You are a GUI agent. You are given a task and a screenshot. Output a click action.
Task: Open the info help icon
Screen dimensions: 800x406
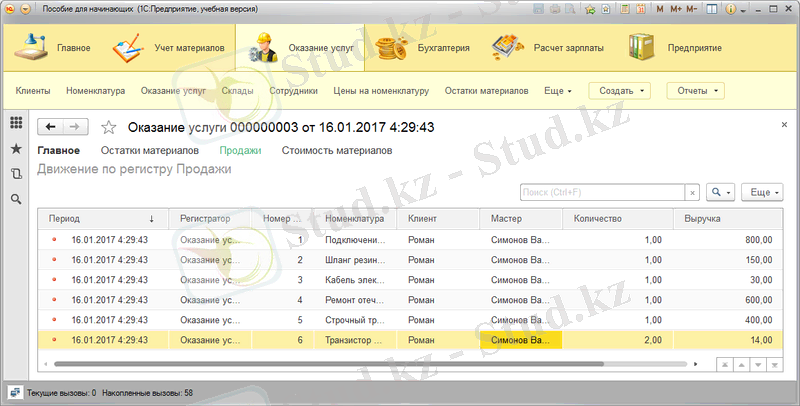click(x=731, y=9)
